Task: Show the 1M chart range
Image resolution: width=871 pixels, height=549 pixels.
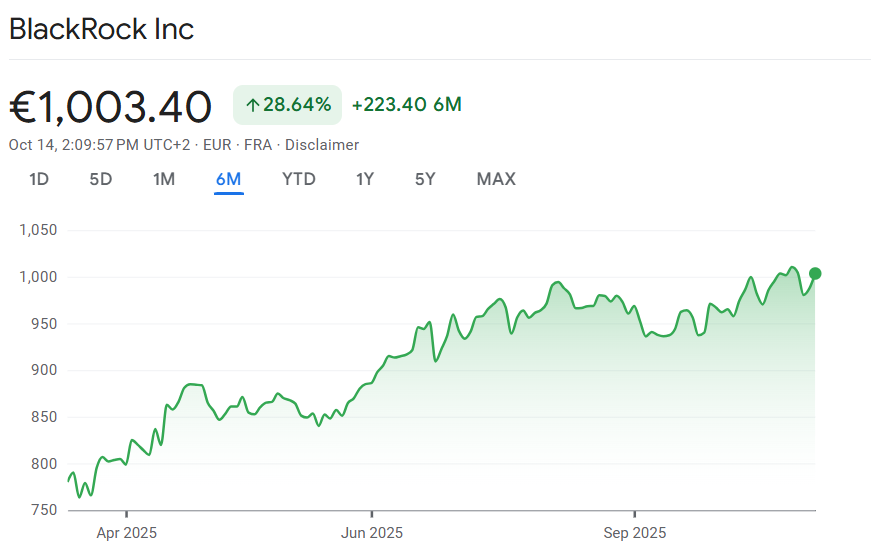Action: pos(164,179)
